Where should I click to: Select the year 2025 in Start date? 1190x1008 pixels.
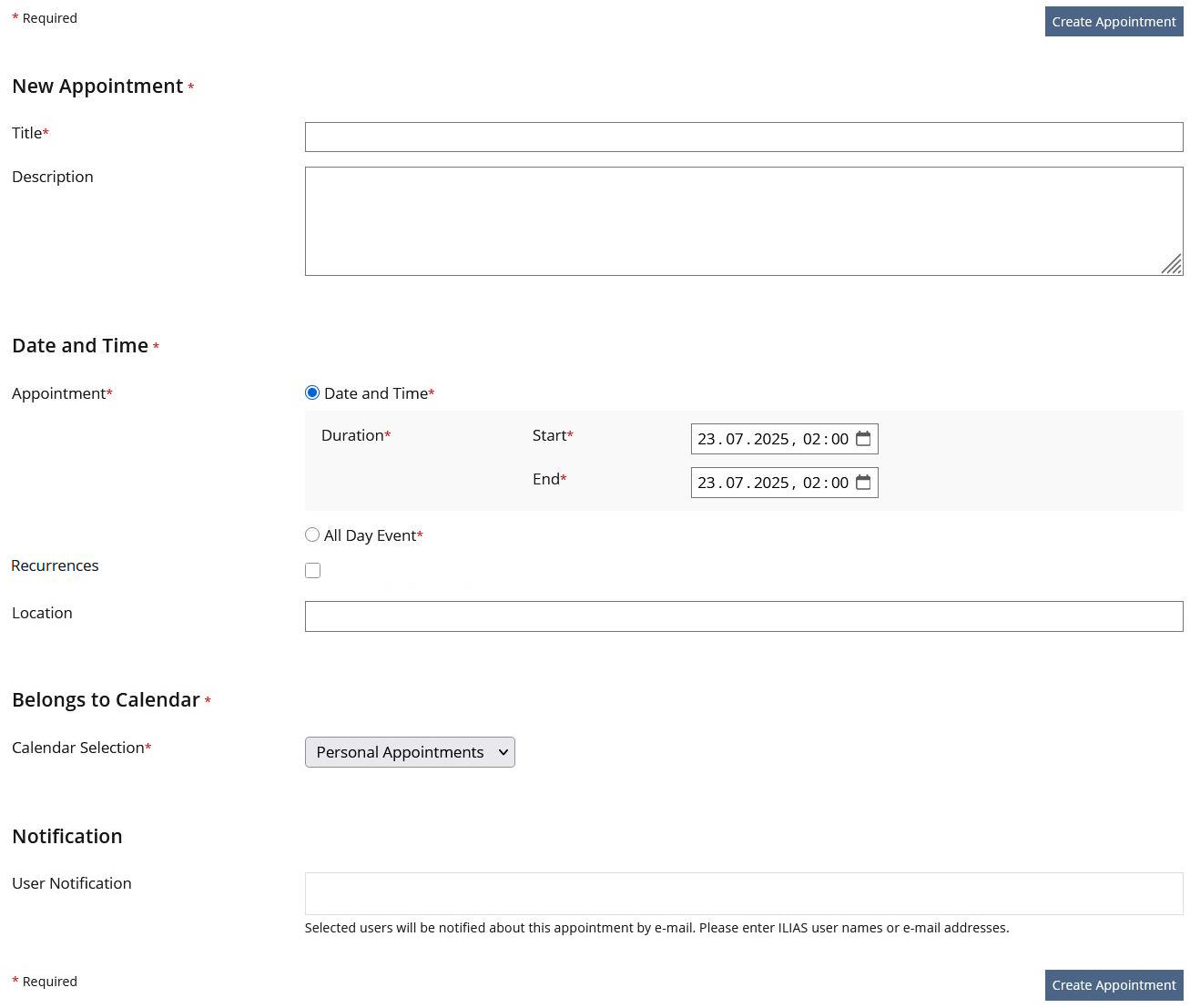click(x=771, y=439)
